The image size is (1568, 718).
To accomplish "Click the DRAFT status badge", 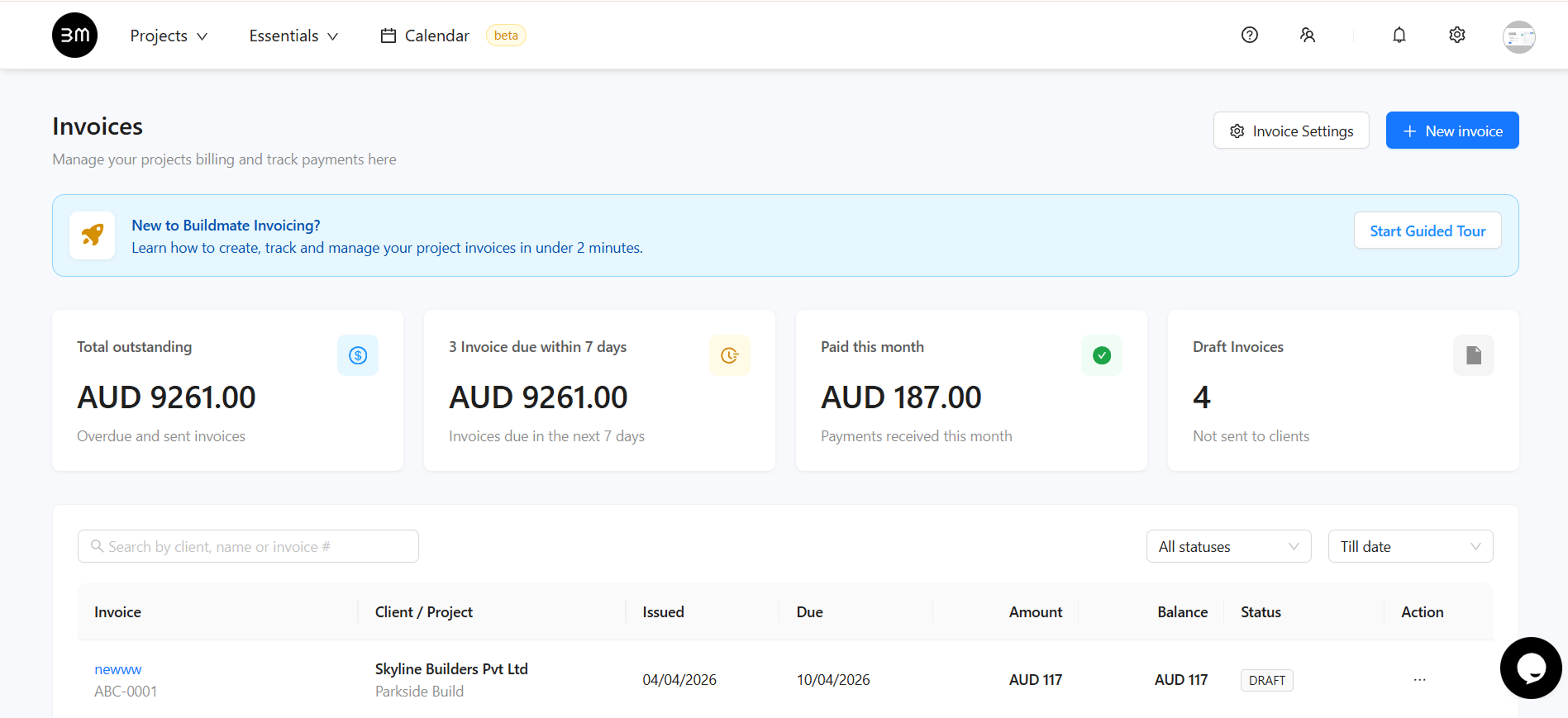I will click(1266, 680).
